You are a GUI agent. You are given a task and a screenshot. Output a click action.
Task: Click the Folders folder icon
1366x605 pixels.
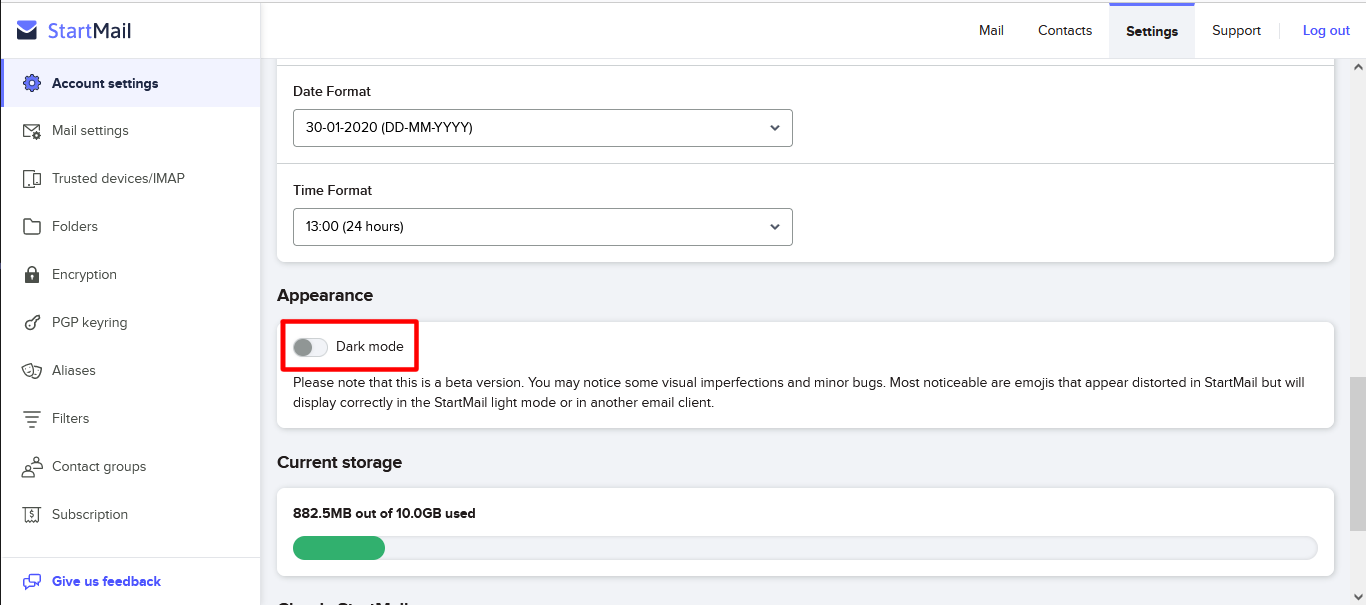[x=32, y=227]
